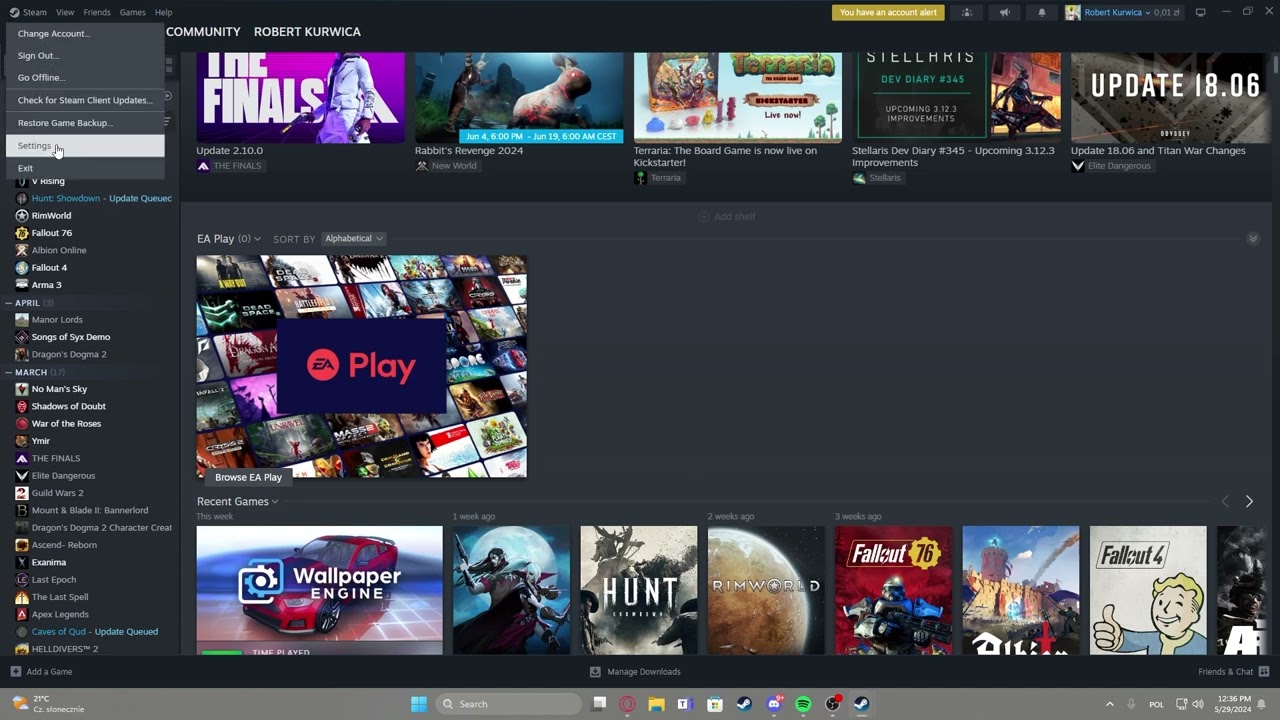Open the View menu
This screenshot has height=720, width=1280.
tap(65, 12)
